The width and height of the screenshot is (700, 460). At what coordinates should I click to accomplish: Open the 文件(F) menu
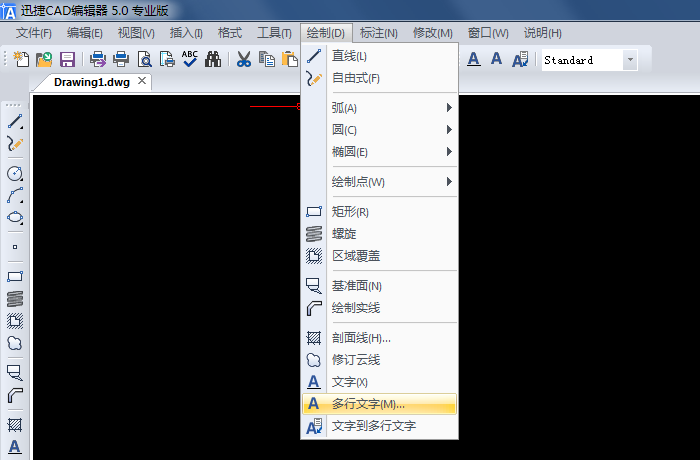34,33
